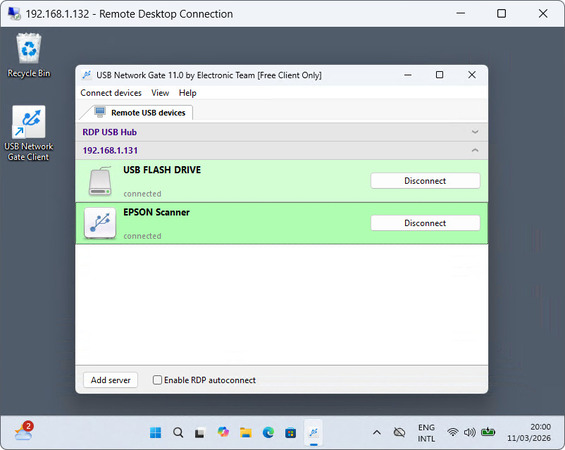Click the cloud sync off tray icon
Screen dimensions: 565x450
(399, 432)
